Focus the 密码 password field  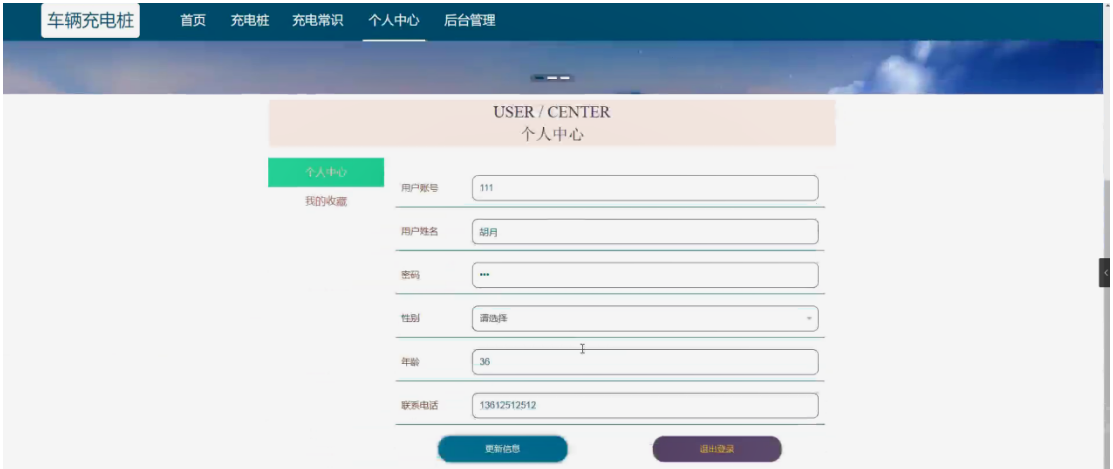pyautogui.click(x=645, y=275)
